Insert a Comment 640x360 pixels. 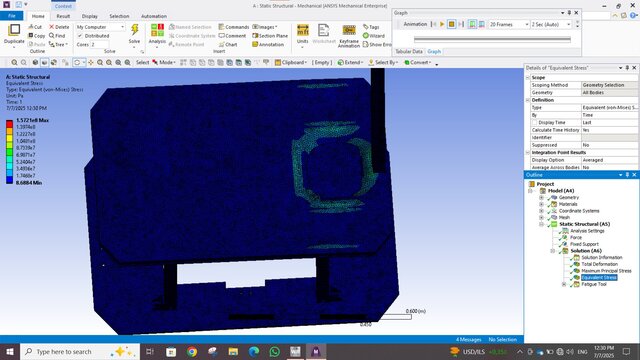[x=232, y=36]
